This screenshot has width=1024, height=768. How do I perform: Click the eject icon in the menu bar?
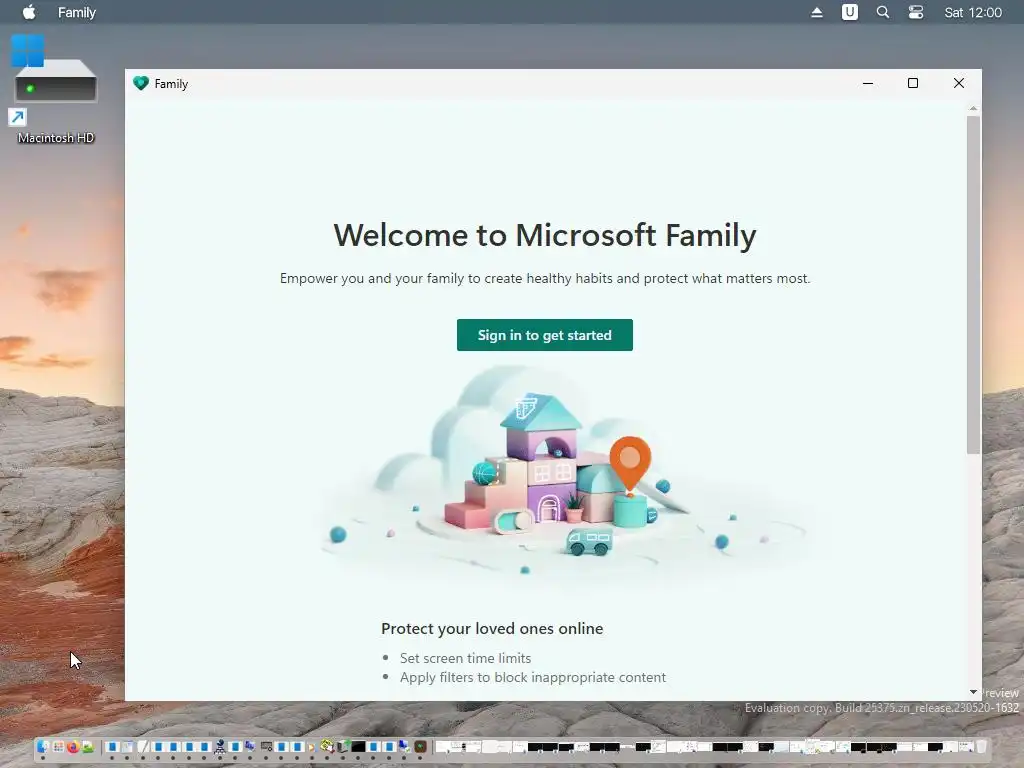click(x=817, y=12)
